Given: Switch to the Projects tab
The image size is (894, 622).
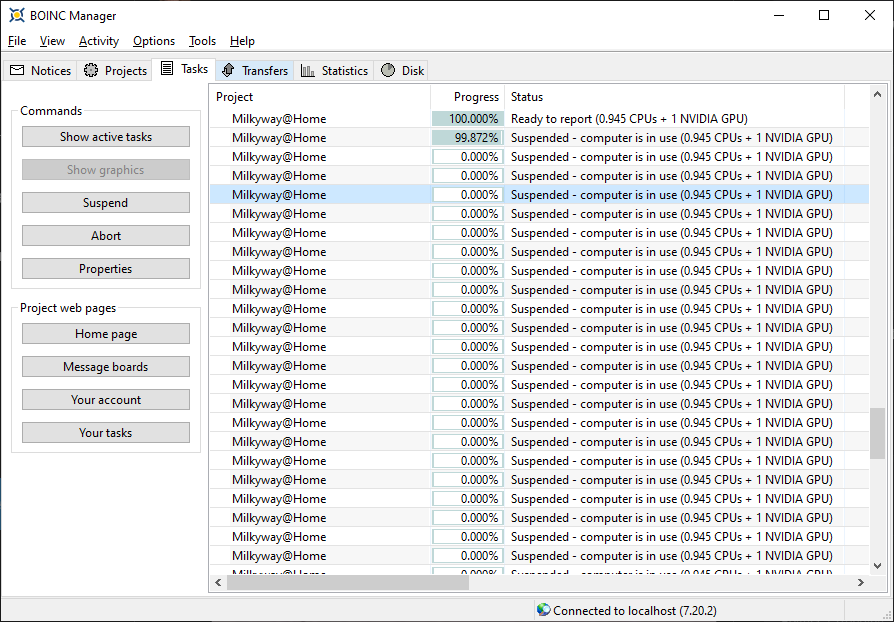Looking at the screenshot, I should (x=115, y=70).
